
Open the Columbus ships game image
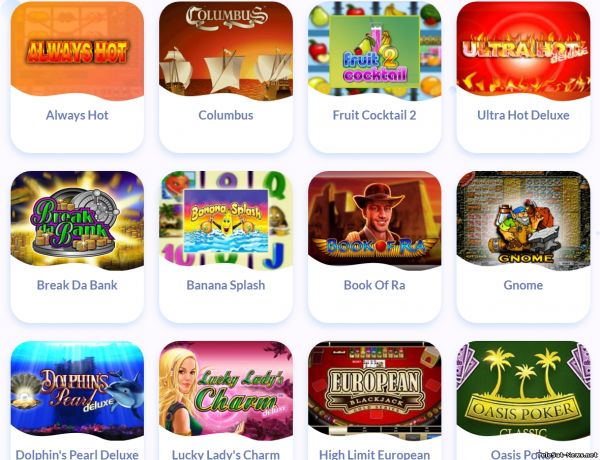pyautogui.click(x=226, y=50)
